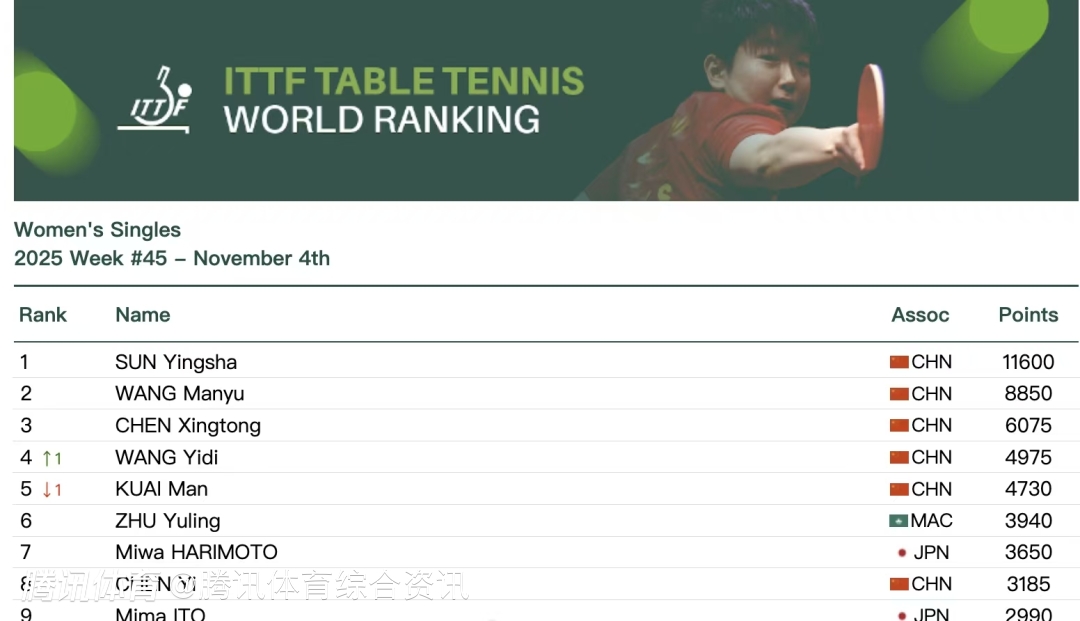Select ZHU Yuling player name
The width and height of the screenshot is (1080, 621).
click(168, 521)
